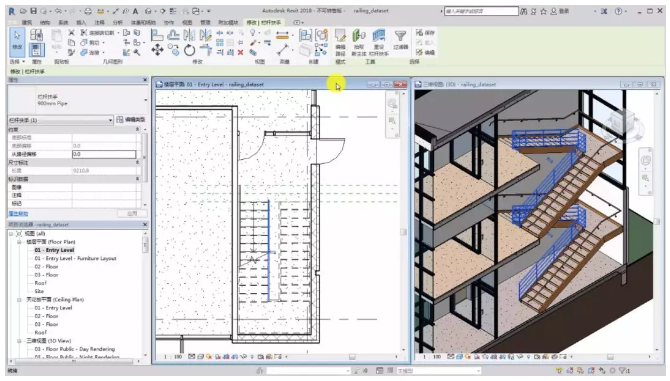Open the Architecture ribbon tab
670x381 pixels.
click(27, 22)
